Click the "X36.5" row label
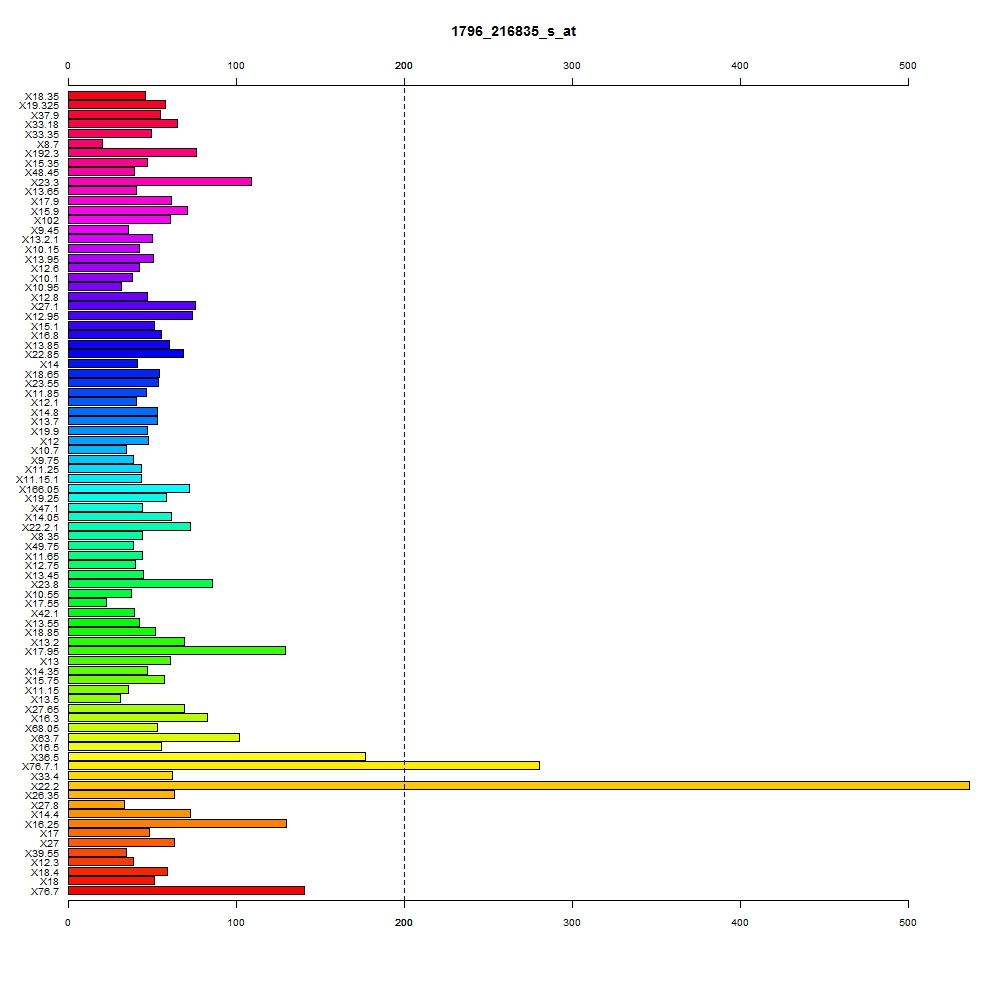 coord(45,758)
